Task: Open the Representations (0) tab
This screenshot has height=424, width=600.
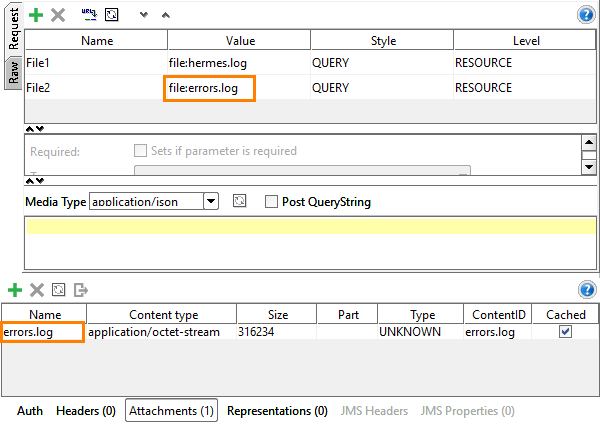Action: [x=277, y=411]
